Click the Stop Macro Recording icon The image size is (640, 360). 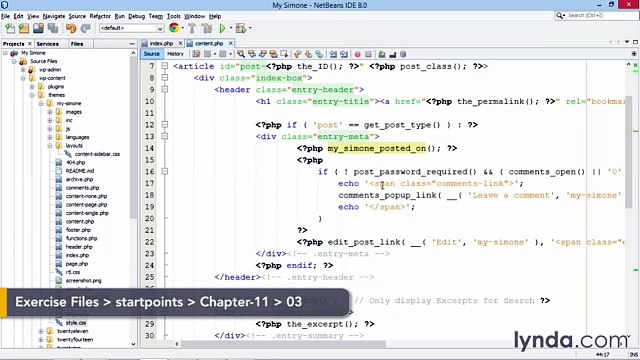pyautogui.click(x=368, y=54)
